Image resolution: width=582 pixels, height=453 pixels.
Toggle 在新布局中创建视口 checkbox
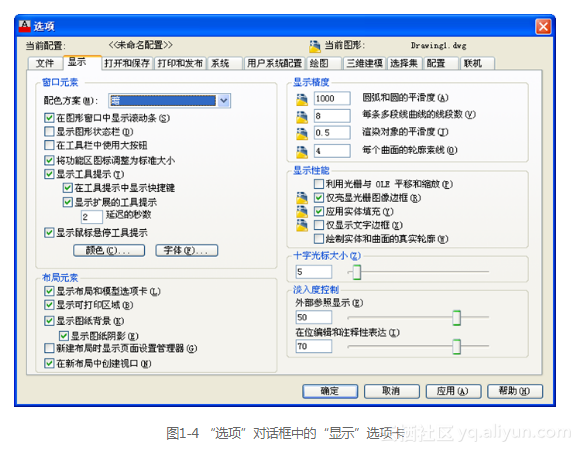(x=49, y=363)
